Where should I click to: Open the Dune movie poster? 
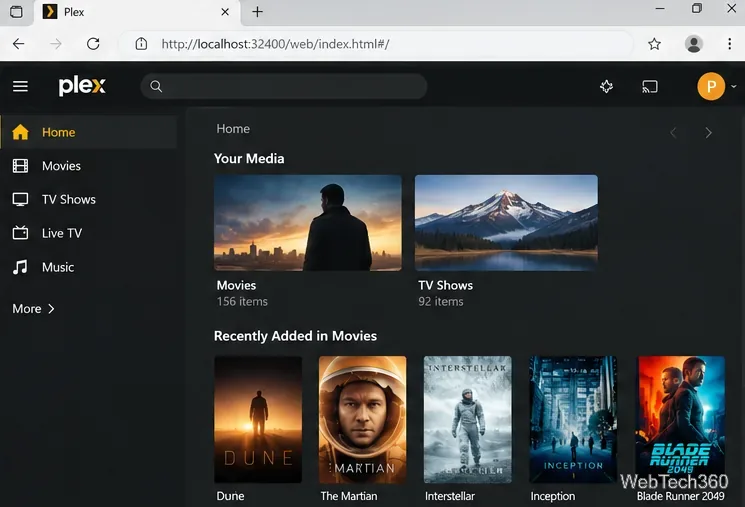pyautogui.click(x=258, y=420)
